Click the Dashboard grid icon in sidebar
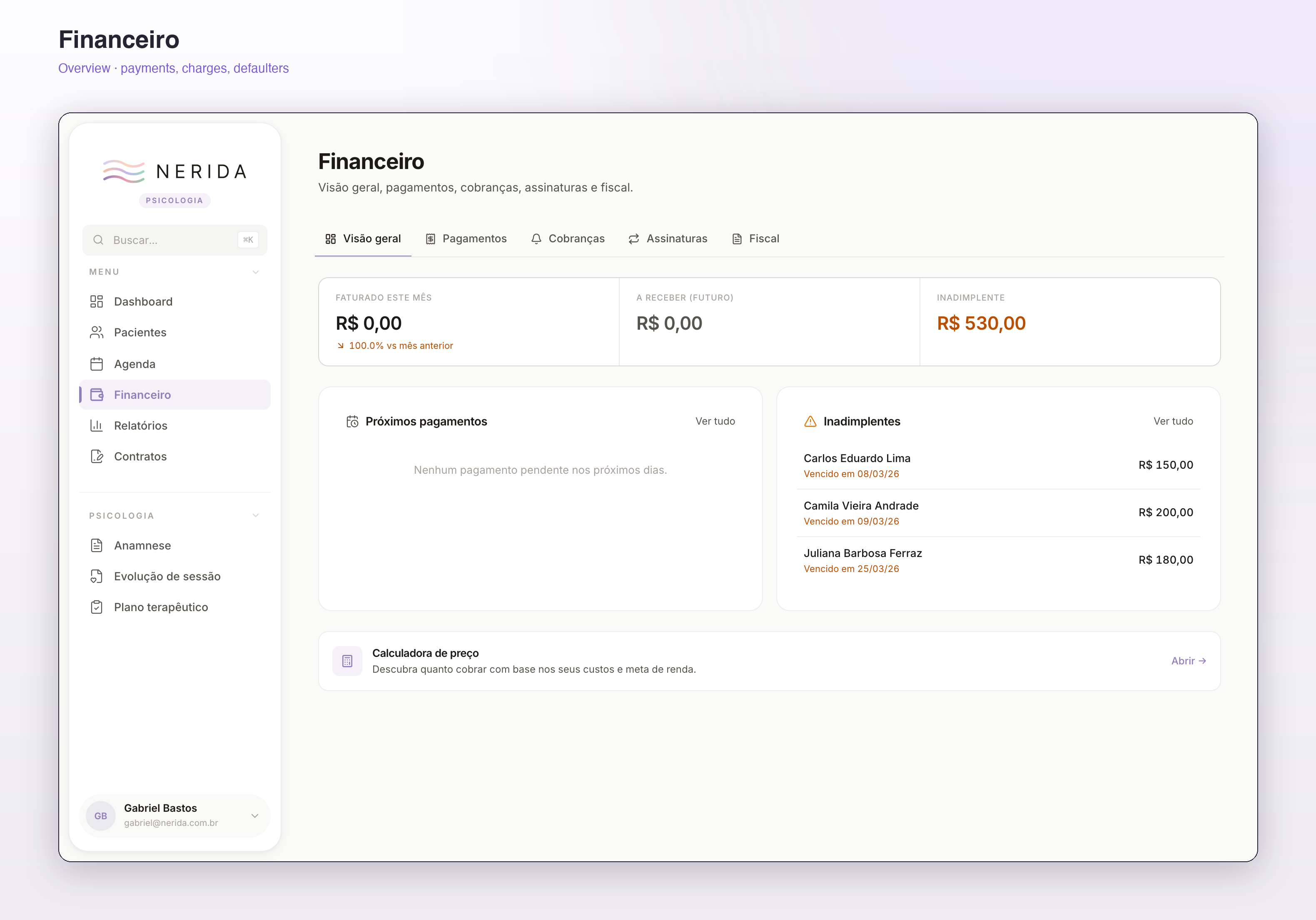 pos(96,301)
